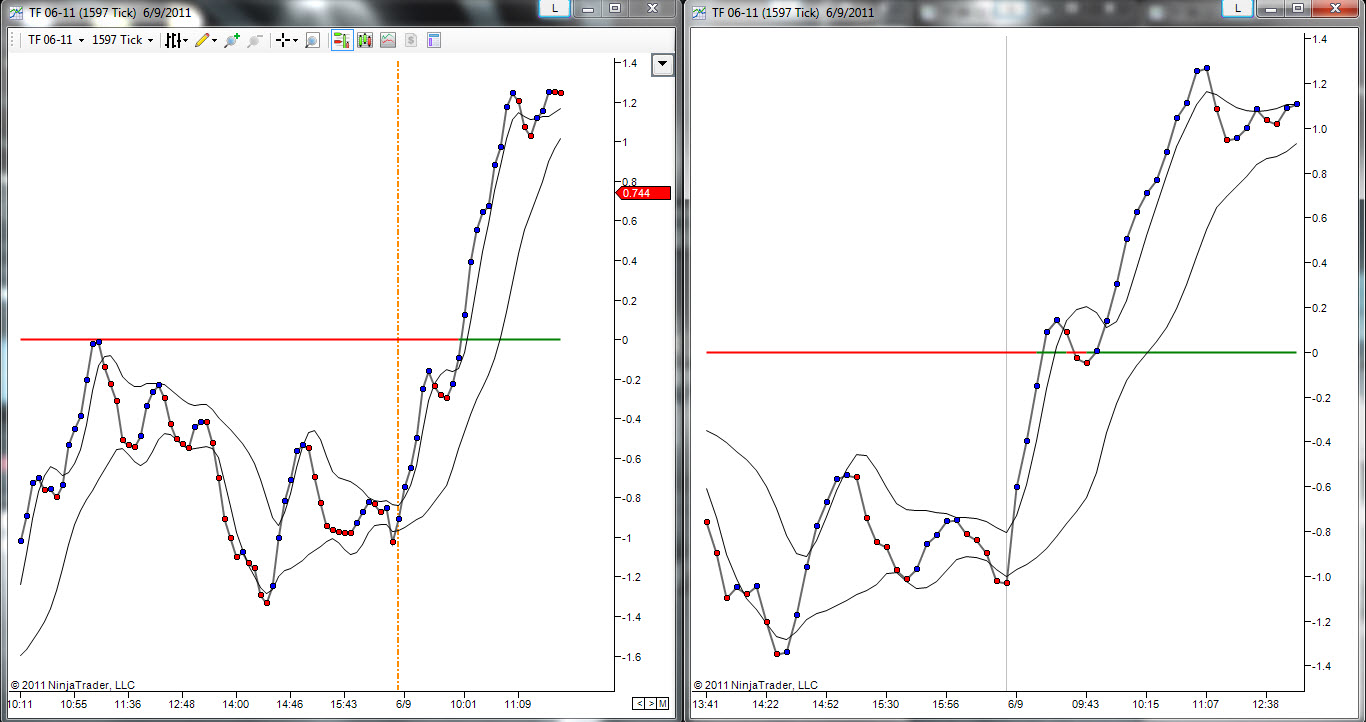1366x722 pixels.
Task: Expand the crosshair cursor type dropdown
Action: (296, 41)
